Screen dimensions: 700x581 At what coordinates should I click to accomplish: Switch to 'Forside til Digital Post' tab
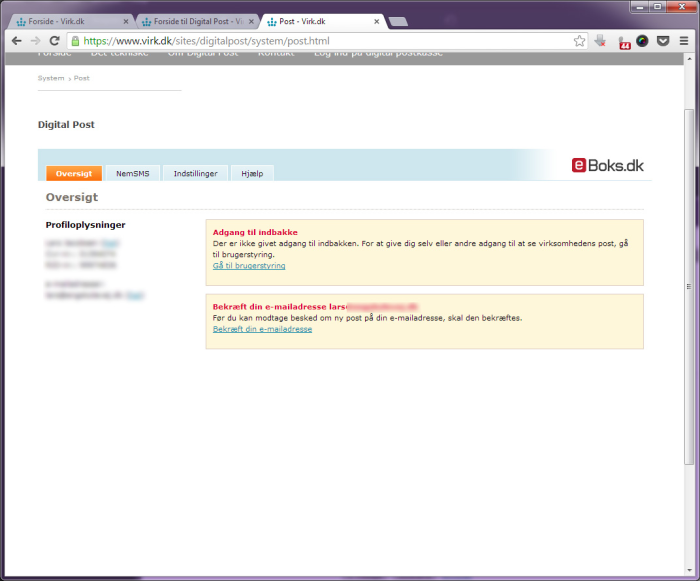tap(198, 21)
